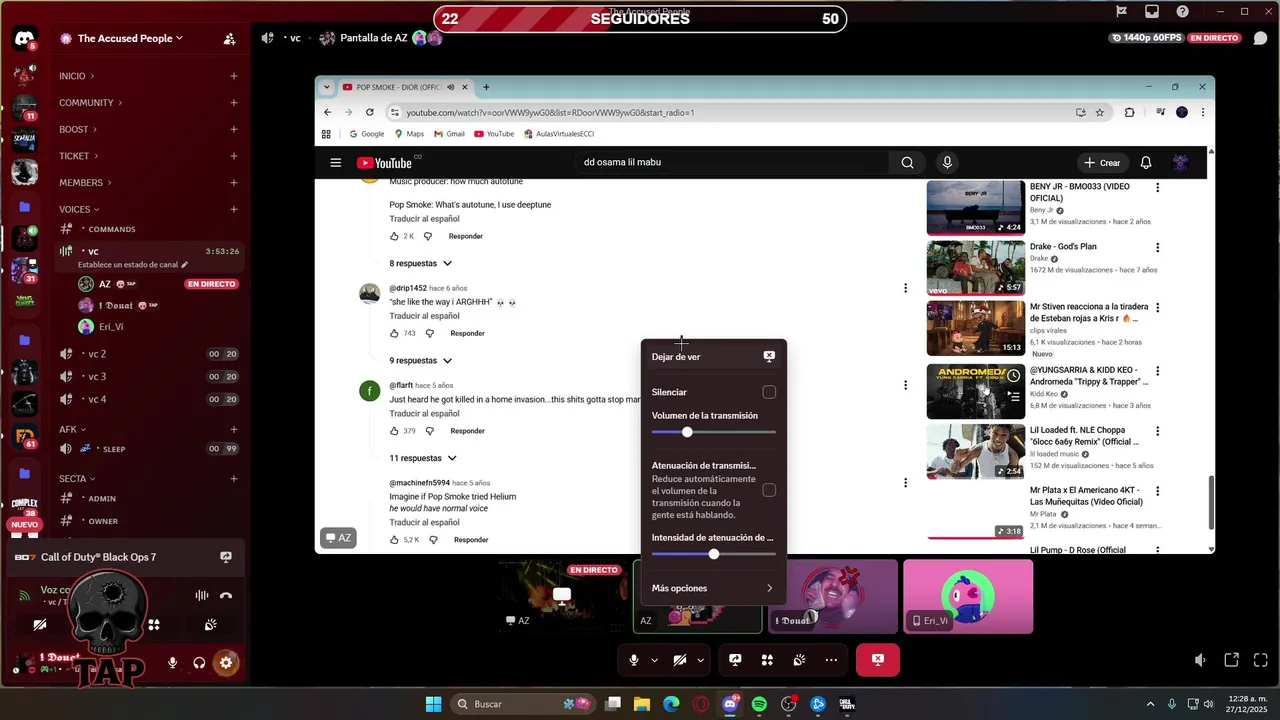Viewport: 1280px width, 720px height.
Task: Open more options ellipsis in call controls
Action: [x=831, y=660]
